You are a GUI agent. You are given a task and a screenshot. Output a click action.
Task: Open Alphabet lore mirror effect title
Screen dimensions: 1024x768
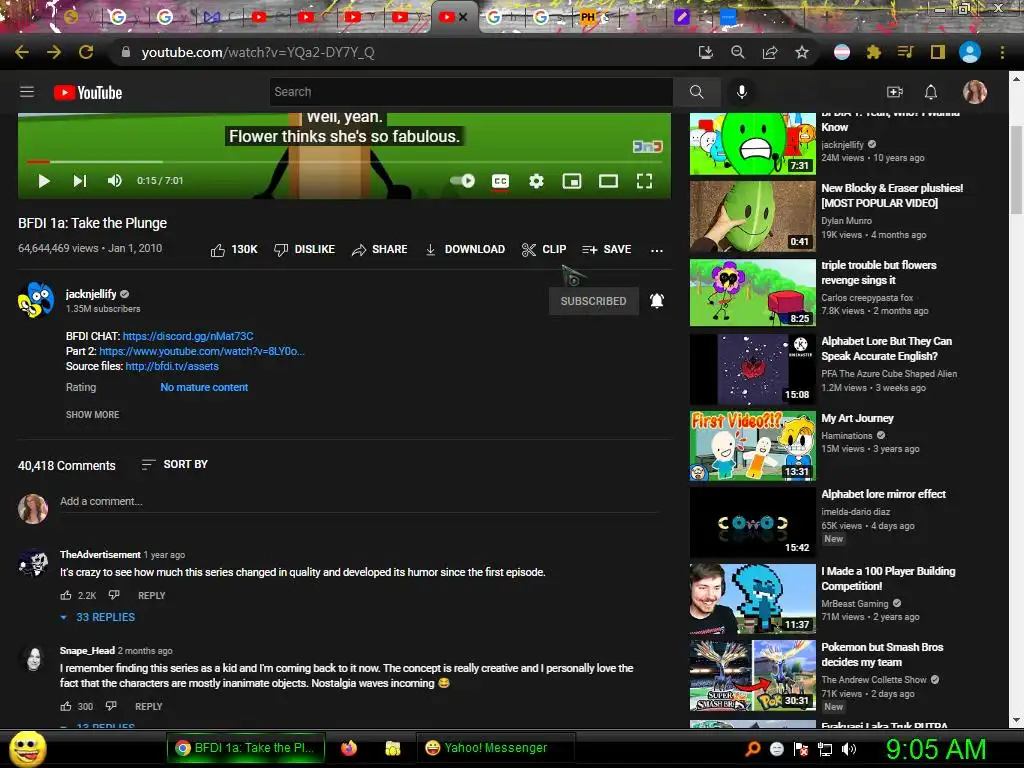click(884, 494)
